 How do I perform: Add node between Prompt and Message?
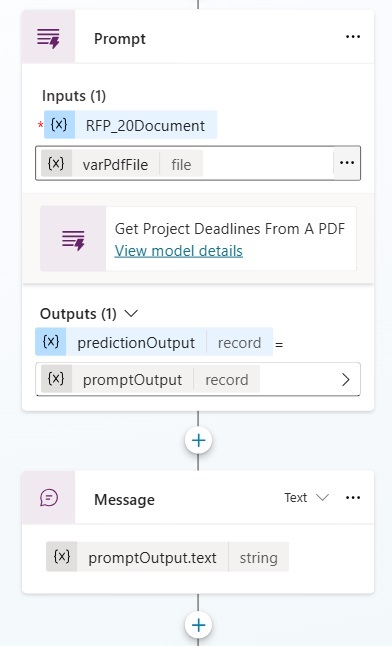[x=198, y=440]
